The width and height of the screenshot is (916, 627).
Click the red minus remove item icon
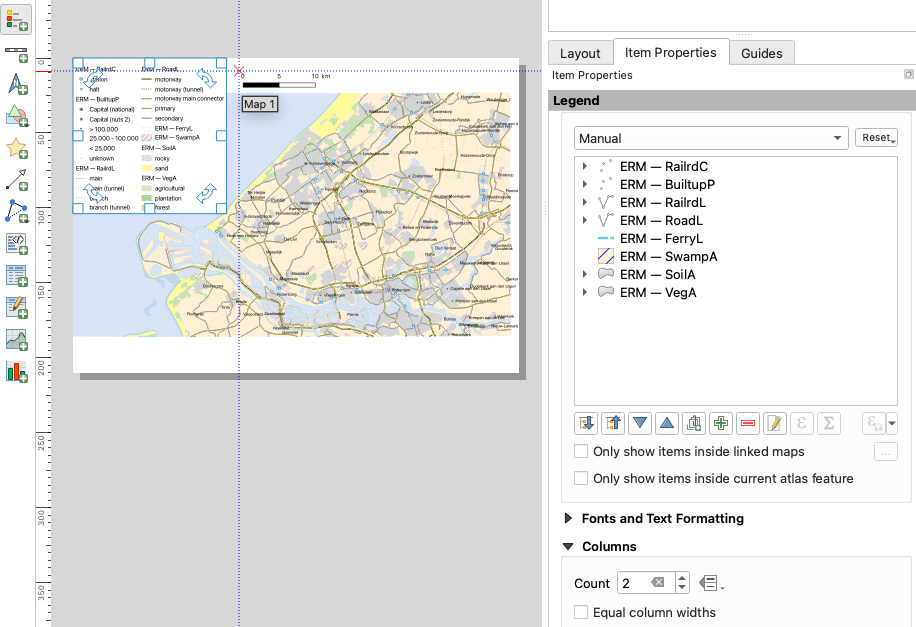point(747,423)
